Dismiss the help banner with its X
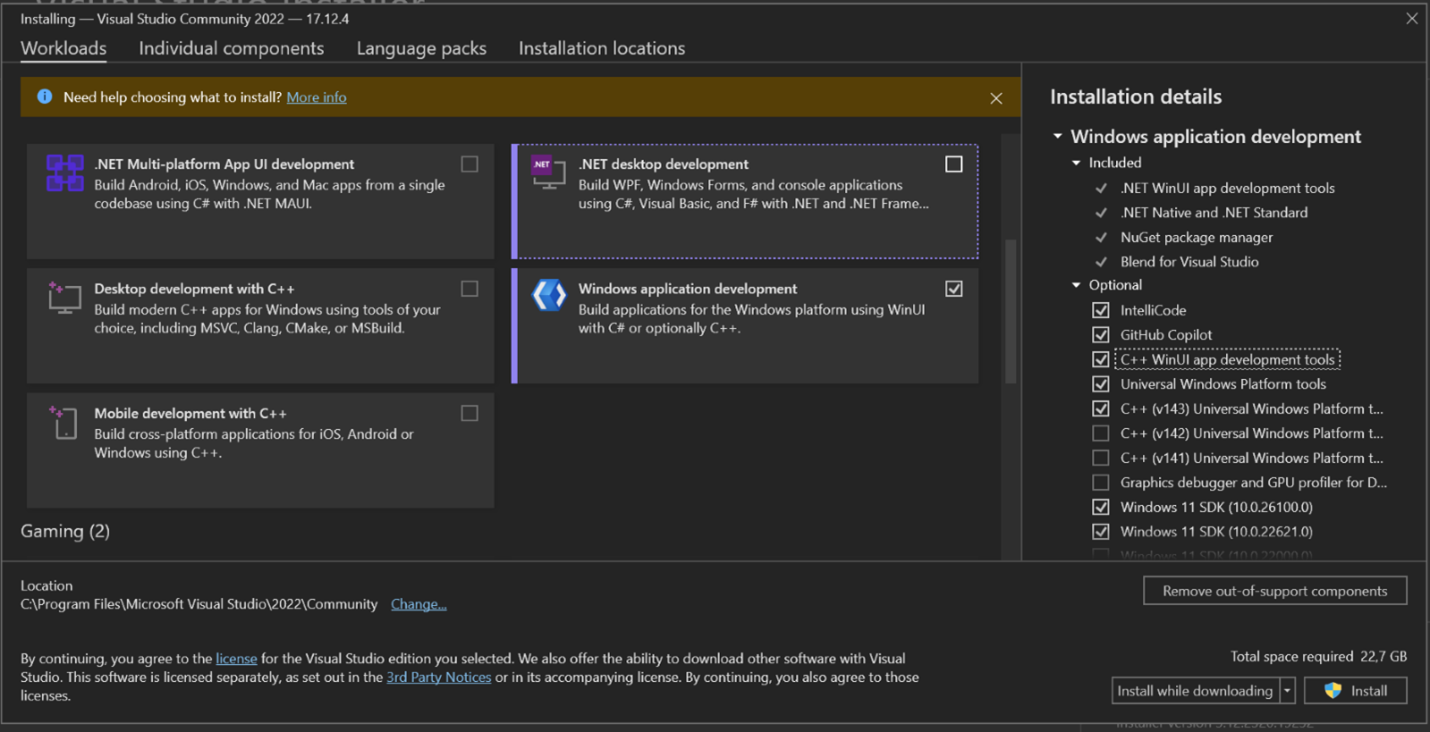 point(996,98)
